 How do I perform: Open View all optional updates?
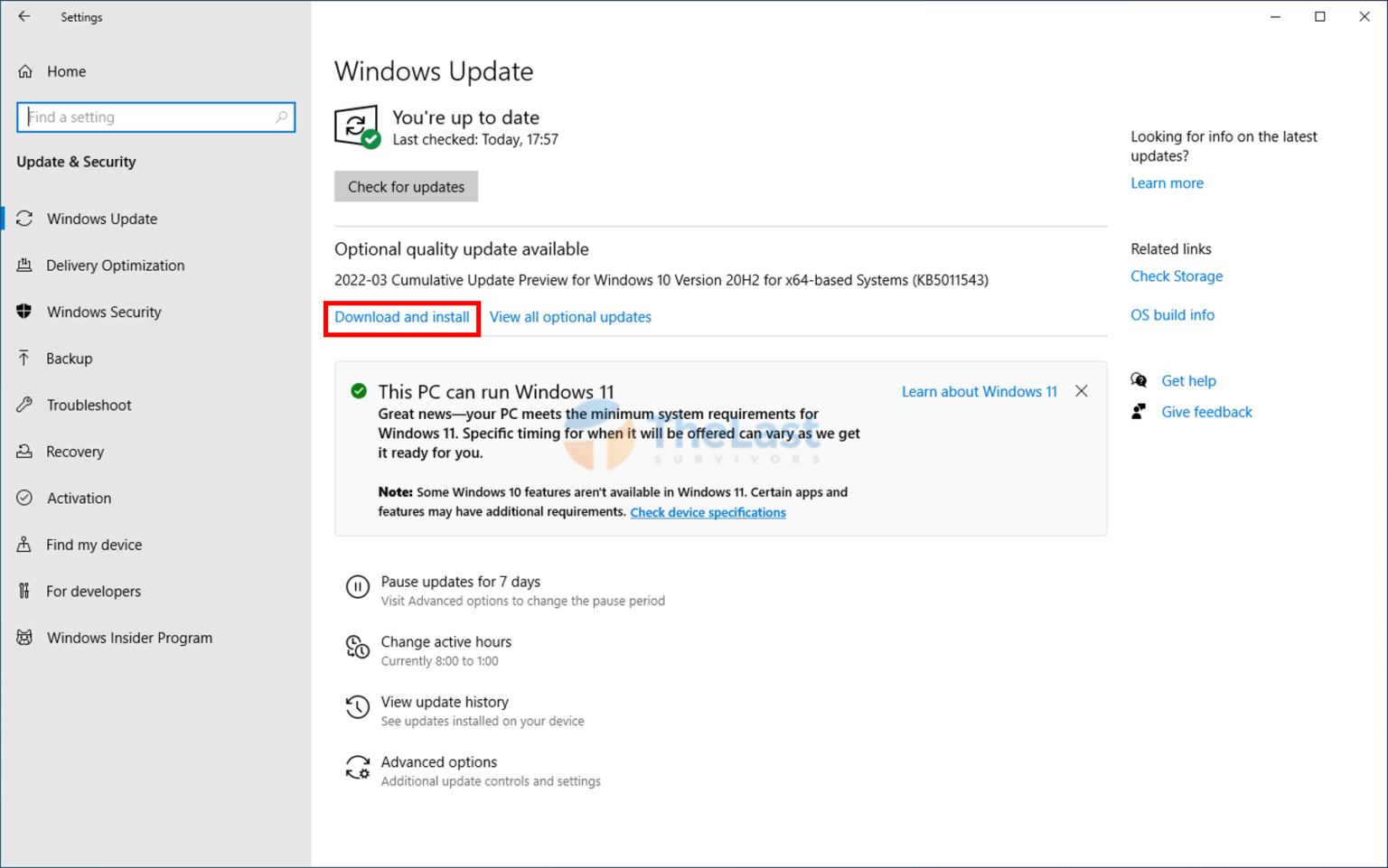click(x=570, y=317)
